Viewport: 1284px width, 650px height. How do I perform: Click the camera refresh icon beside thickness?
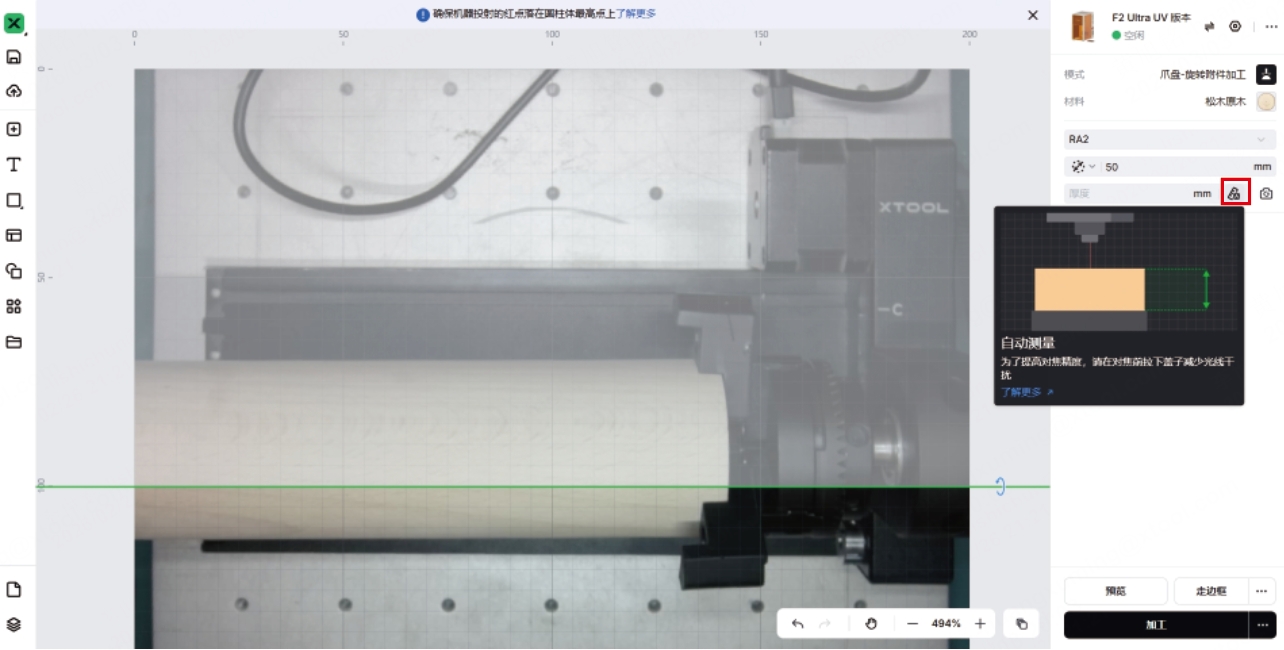[x=1266, y=193]
